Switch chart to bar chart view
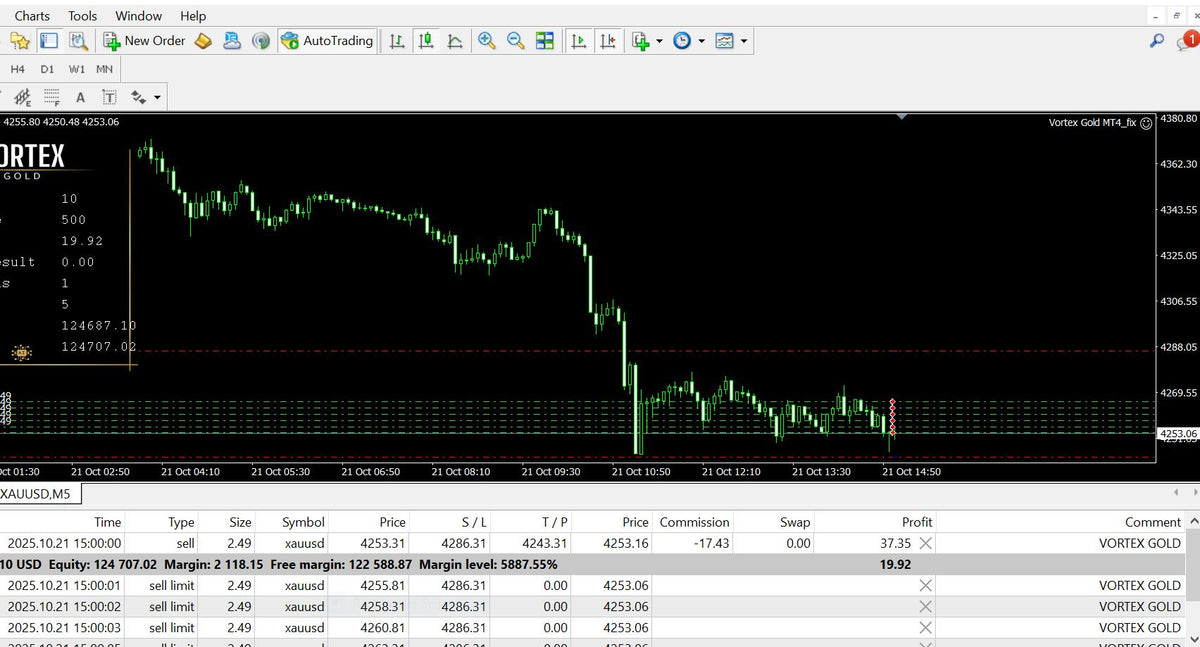The image size is (1200, 647). pos(397,41)
